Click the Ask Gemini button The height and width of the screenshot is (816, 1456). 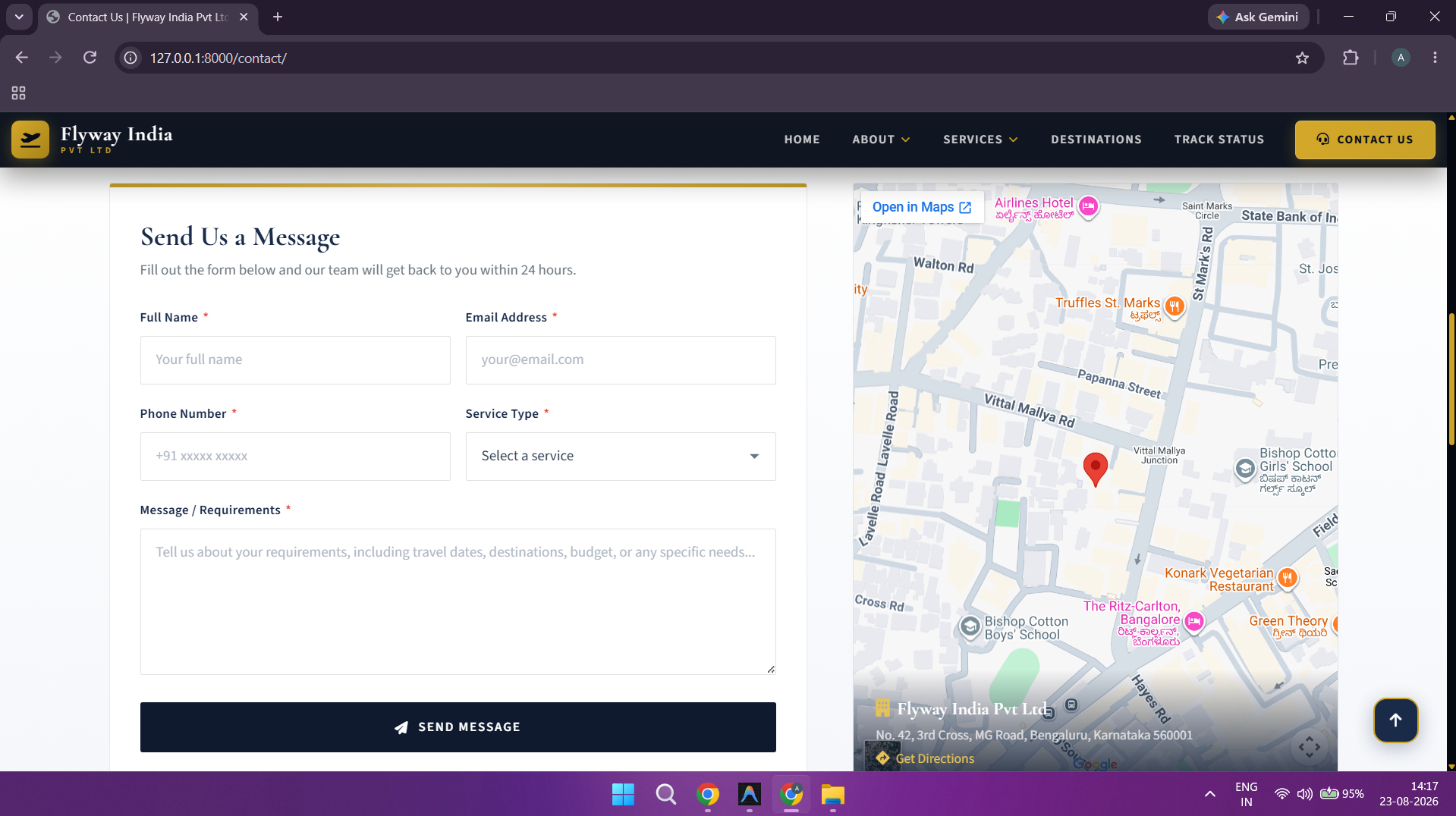click(x=1258, y=17)
